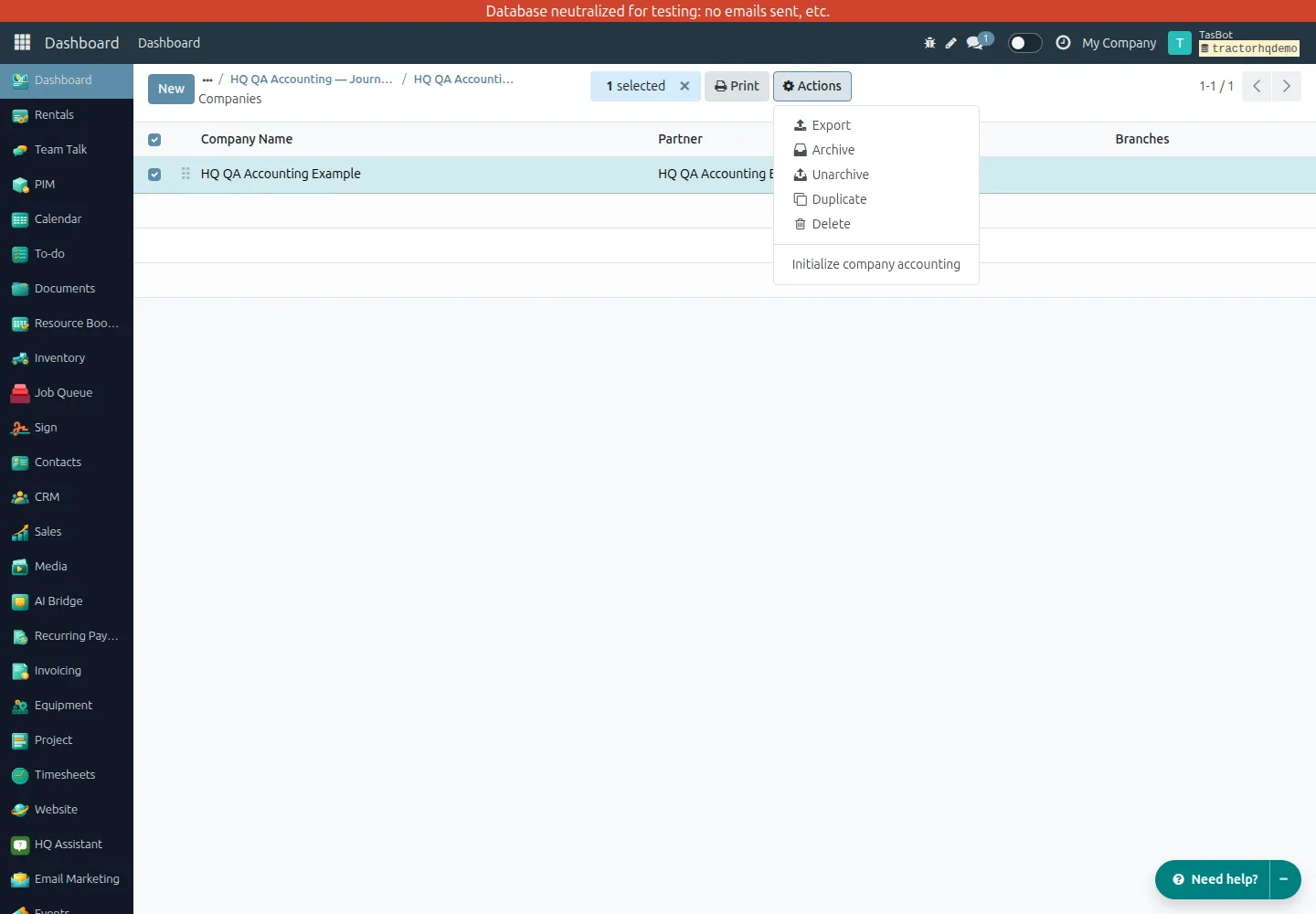Open the Website app icon
This screenshot has height=914, width=1316.
pyautogui.click(x=20, y=810)
